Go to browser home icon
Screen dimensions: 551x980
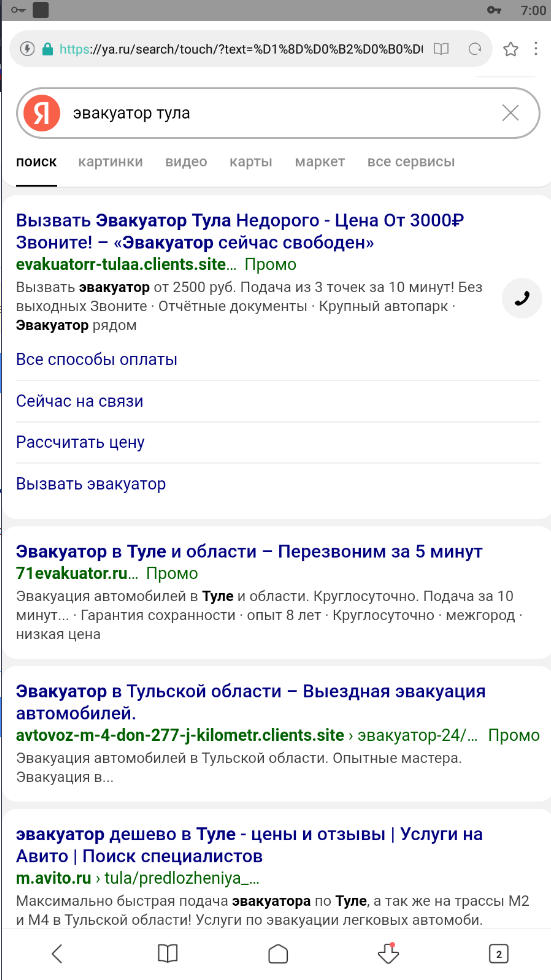pyautogui.click(x=277, y=954)
